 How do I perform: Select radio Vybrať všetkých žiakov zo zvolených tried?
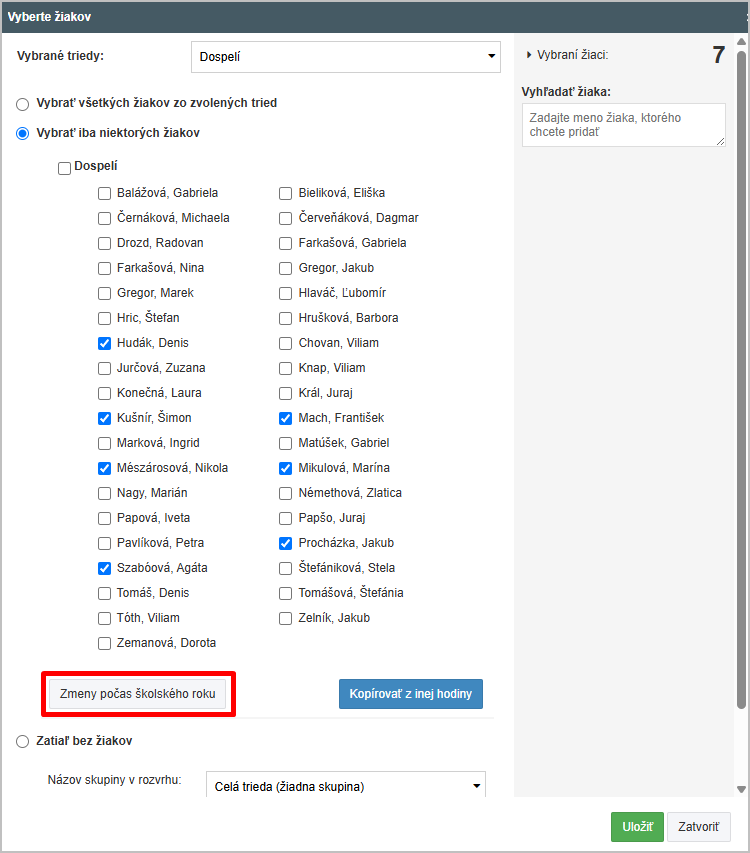click(x=22, y=104)
